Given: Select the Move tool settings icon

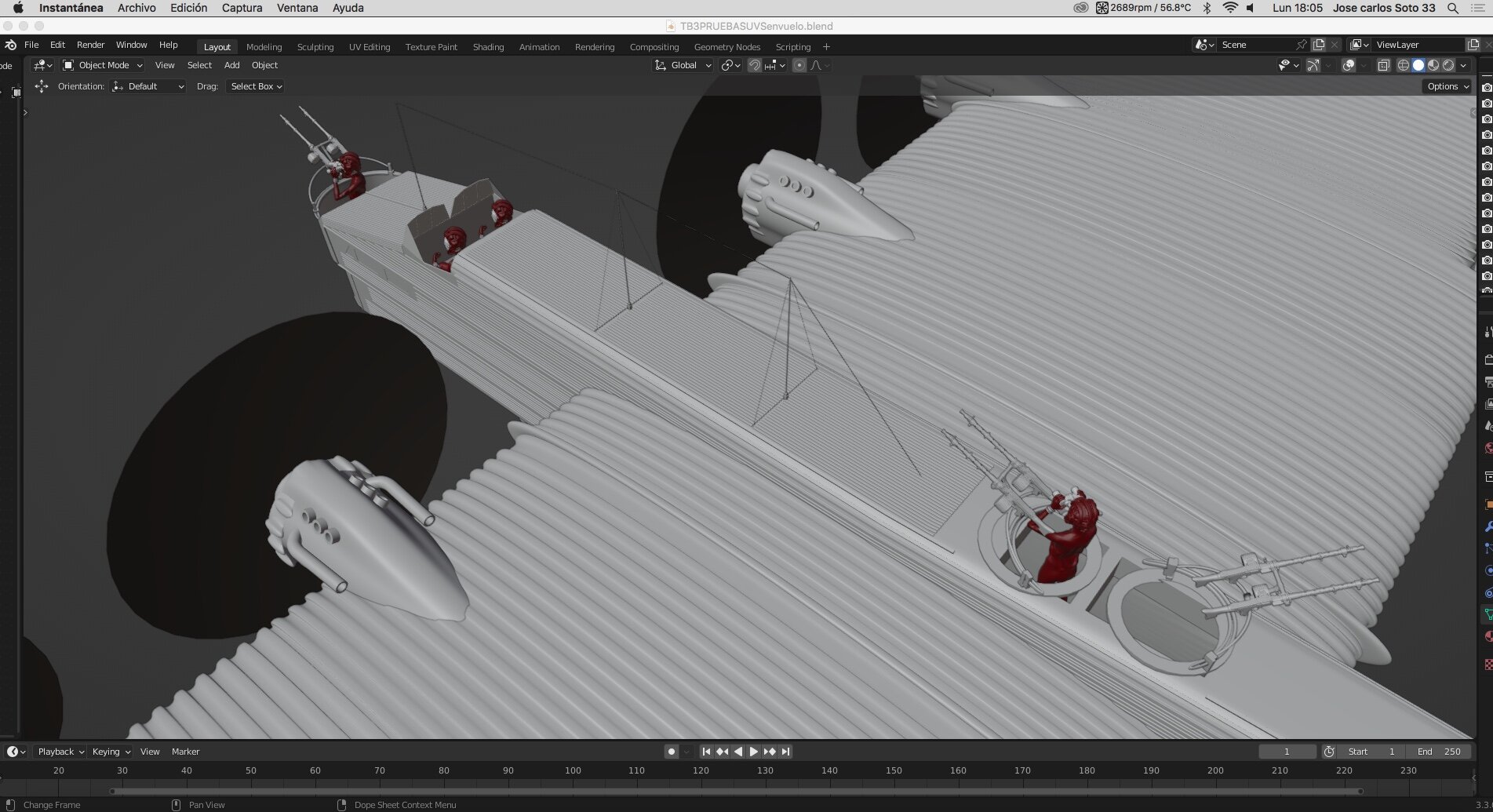Looking at the screenshot, I should [42, 86].
